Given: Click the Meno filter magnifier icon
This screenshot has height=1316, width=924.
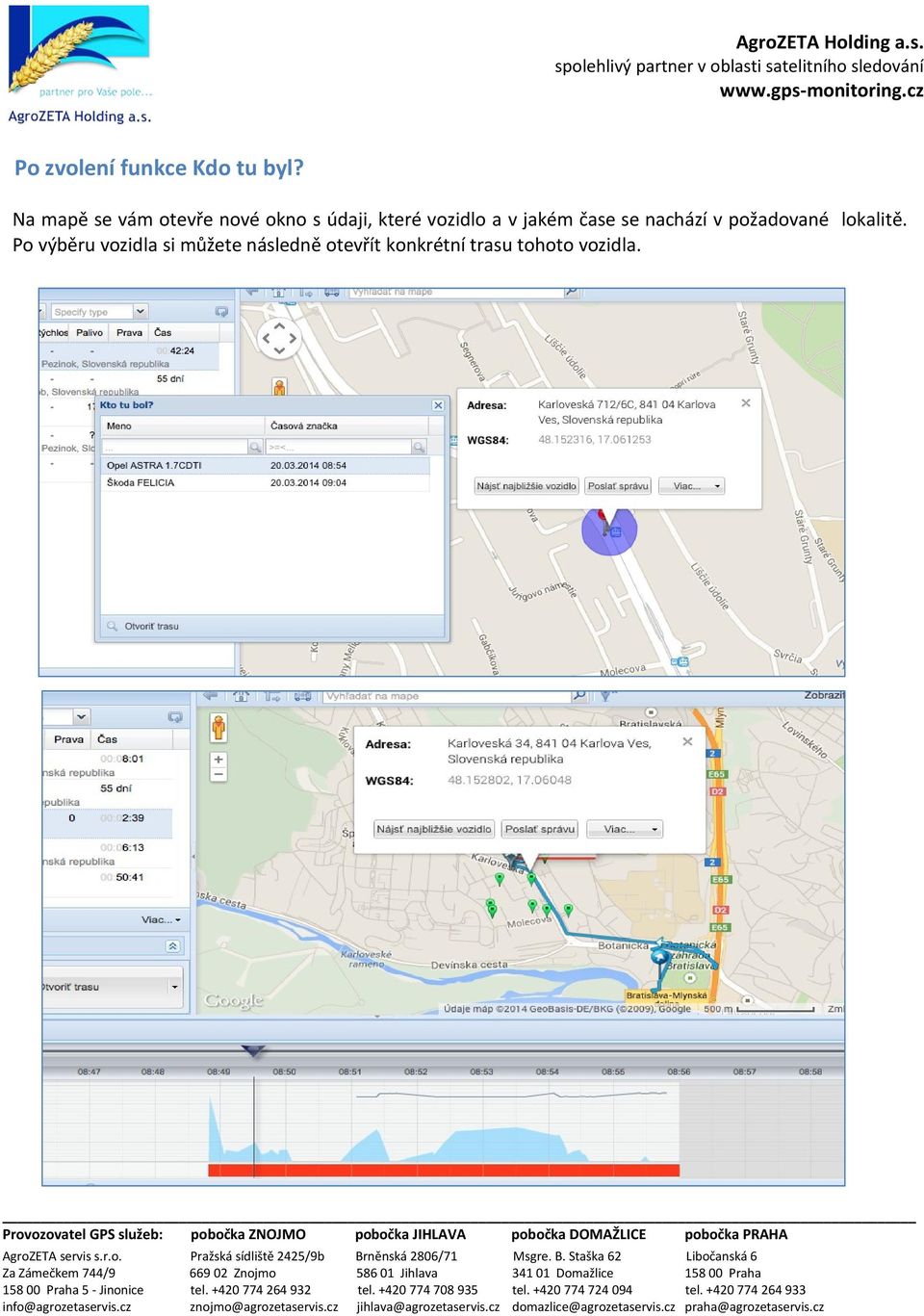Looking at the screenshot, I should point(255,448).
